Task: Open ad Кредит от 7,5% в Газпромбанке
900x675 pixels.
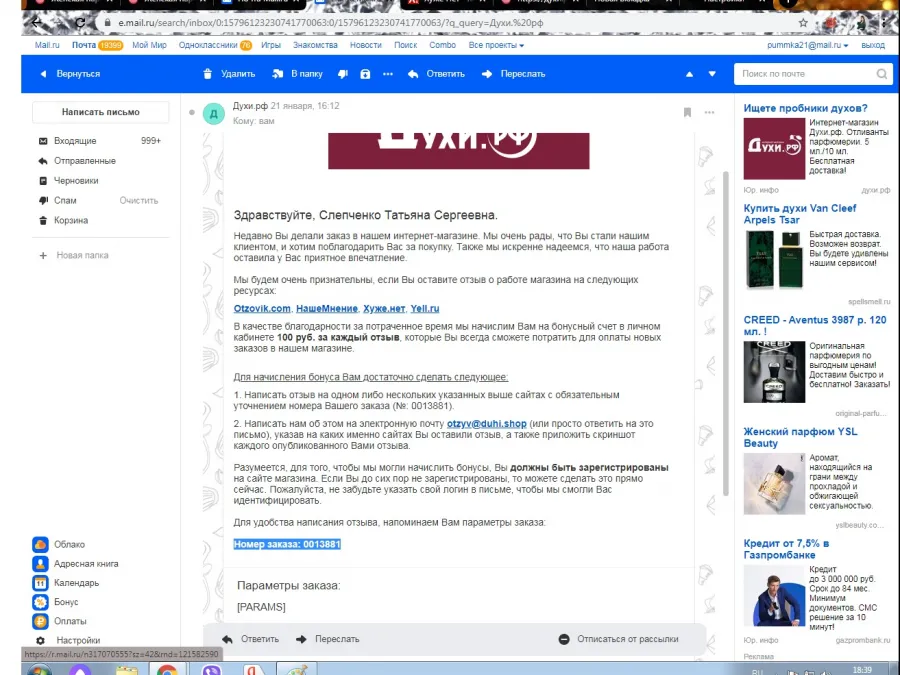Action: (786, 549)
